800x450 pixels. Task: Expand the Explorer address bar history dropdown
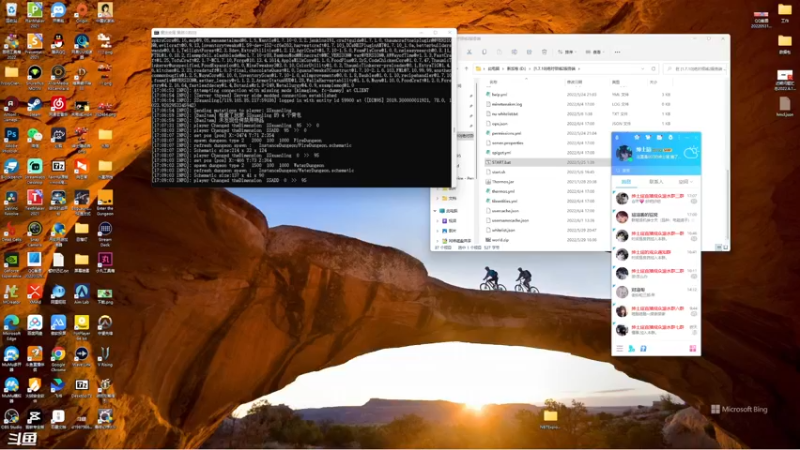643,68
